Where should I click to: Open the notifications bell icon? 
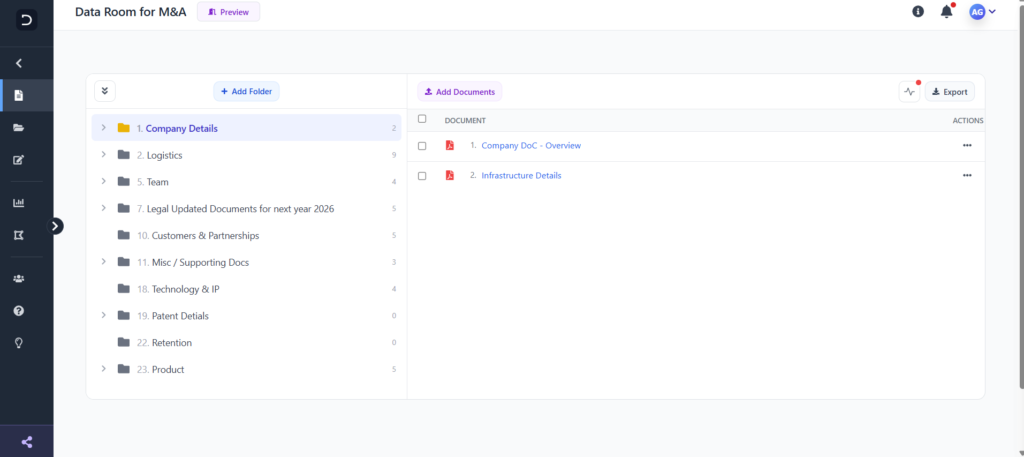[946, 11]
